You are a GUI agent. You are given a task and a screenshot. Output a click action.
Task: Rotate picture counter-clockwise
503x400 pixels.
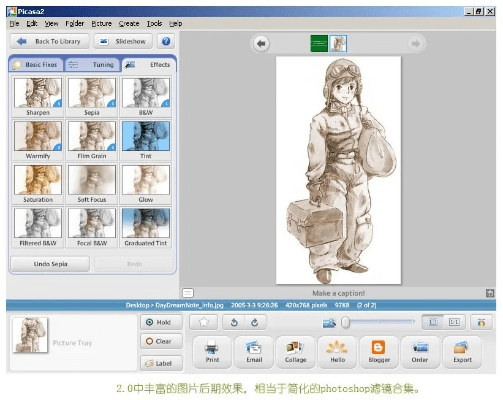[234, 322]
